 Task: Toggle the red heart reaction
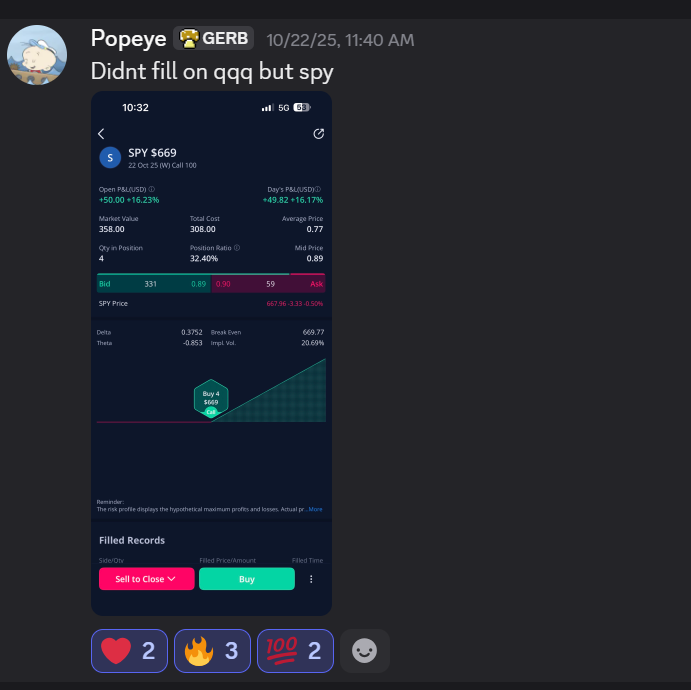coord(129,650)
